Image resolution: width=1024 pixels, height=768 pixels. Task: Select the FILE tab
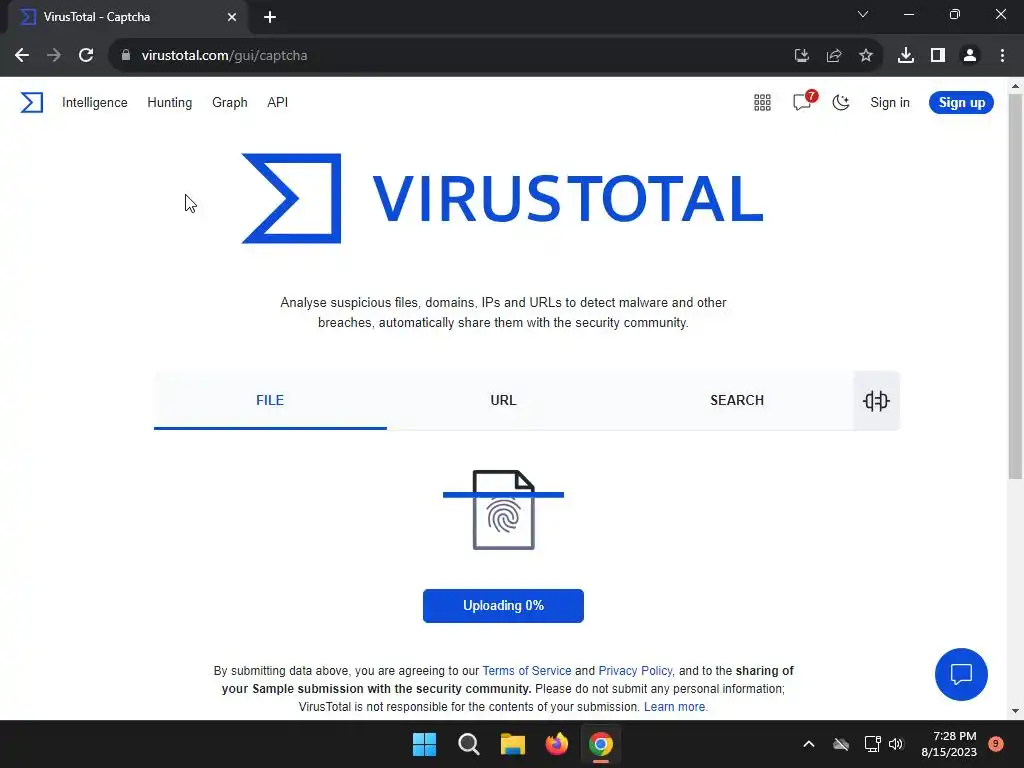click(x=270, y=400)
